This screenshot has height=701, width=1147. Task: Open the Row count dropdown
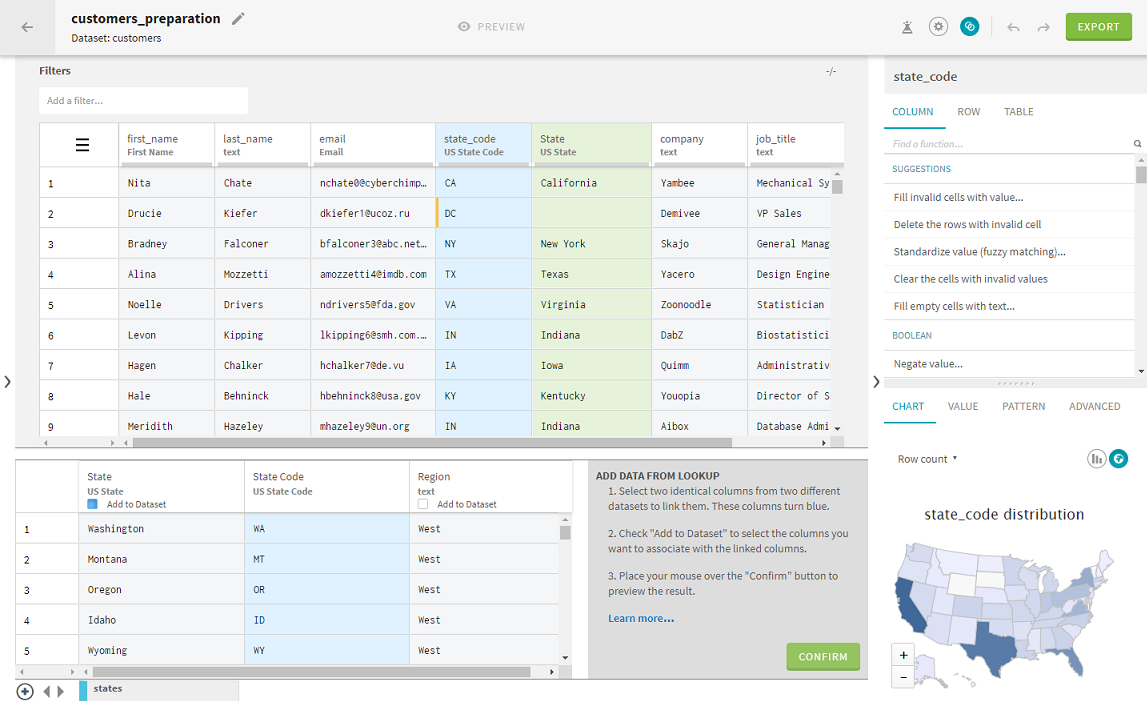tap(927, 459)
